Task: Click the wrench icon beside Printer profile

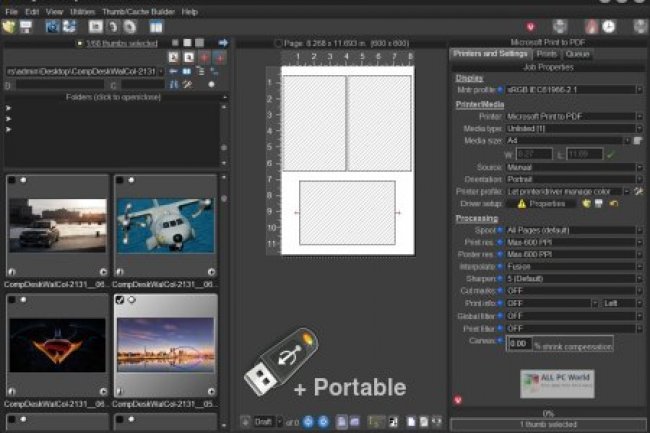Action: pyautogui.click(x=640, y=190)
